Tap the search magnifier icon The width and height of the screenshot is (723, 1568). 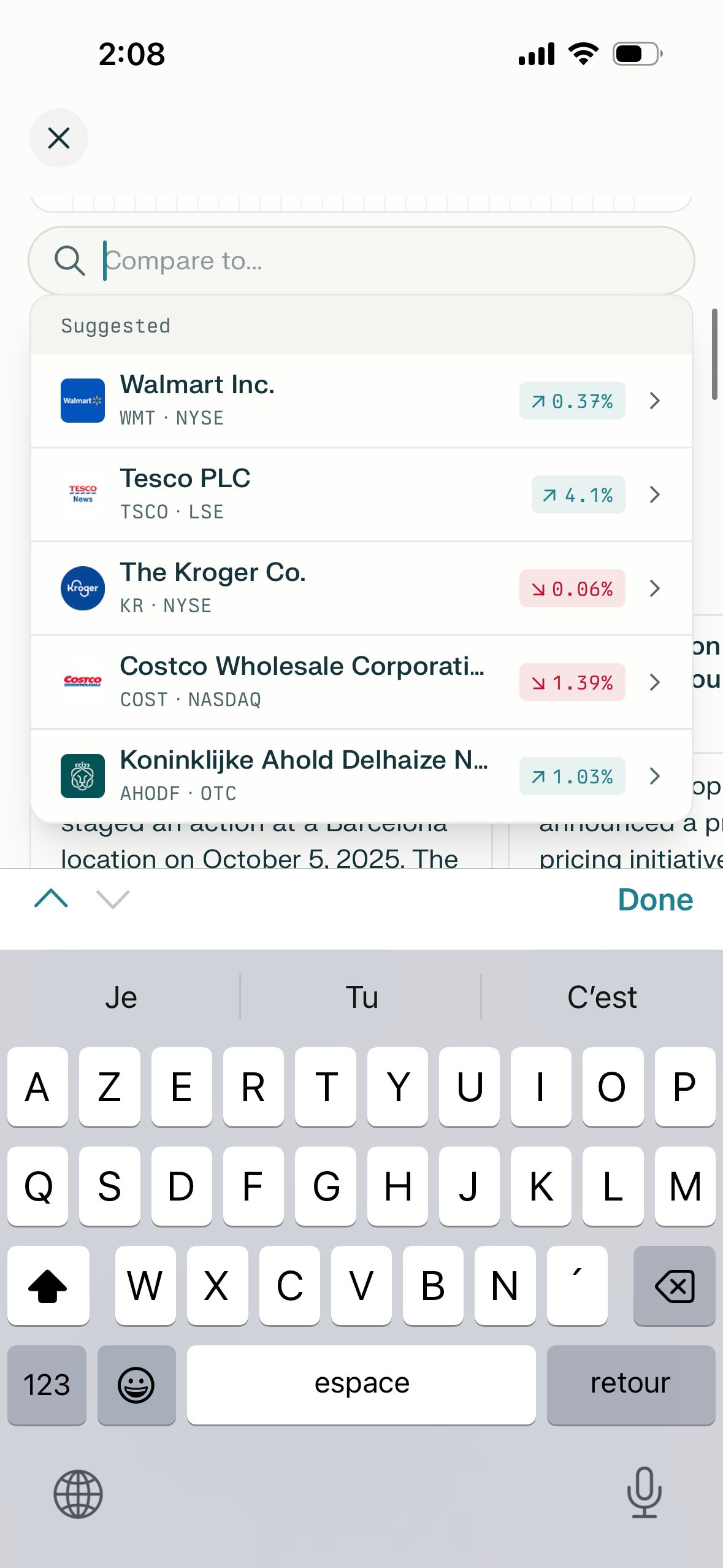69,261
